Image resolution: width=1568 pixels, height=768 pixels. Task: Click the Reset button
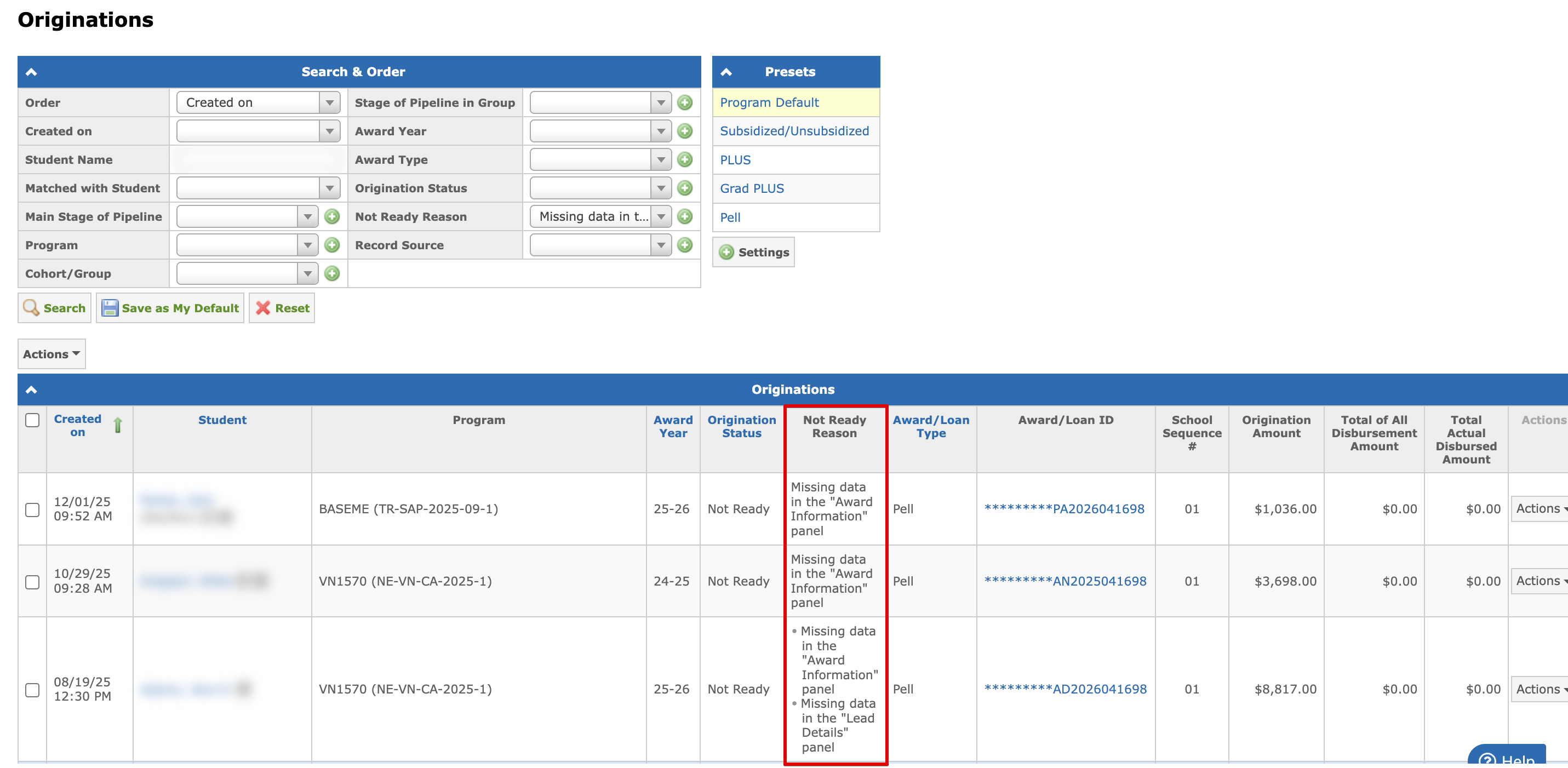[282, 308]
